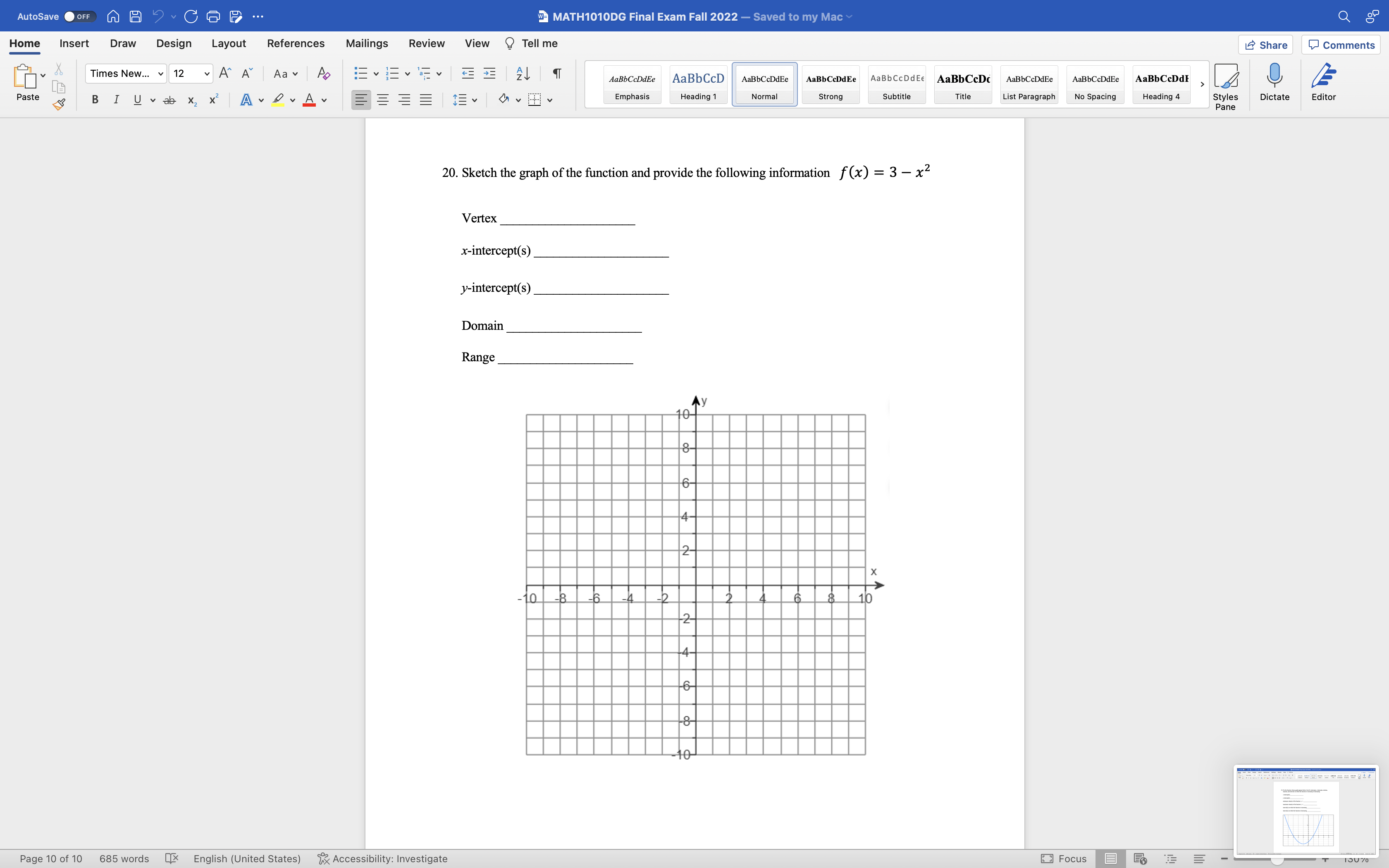Image resolution: width=1389 pixels, height=868 pixels.
Task: Open the Insert tab
Action: [x=74, y=43]
